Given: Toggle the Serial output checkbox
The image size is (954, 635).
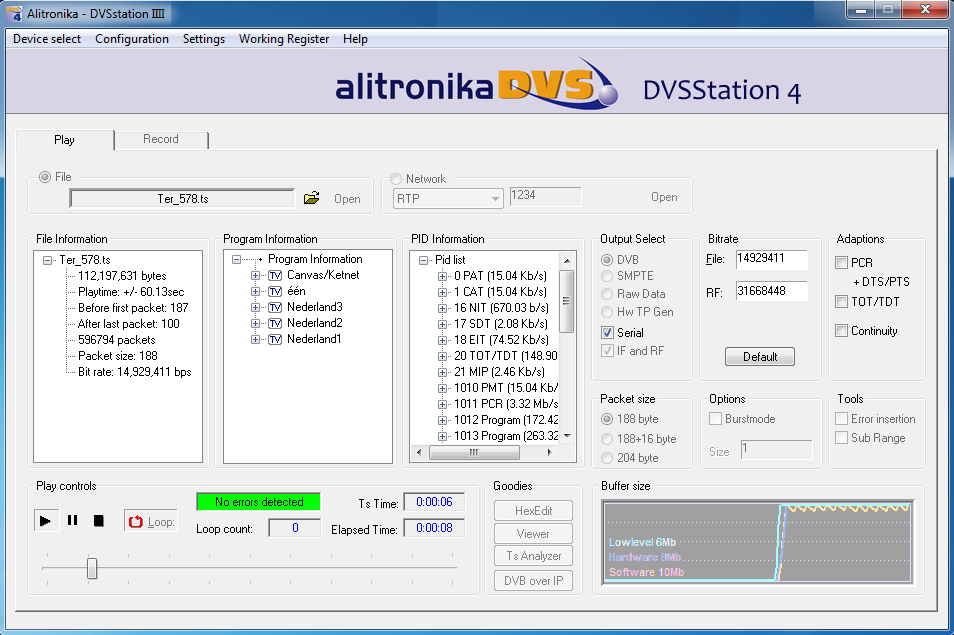Looking at the screenshot, I should [x=608, y=332].
